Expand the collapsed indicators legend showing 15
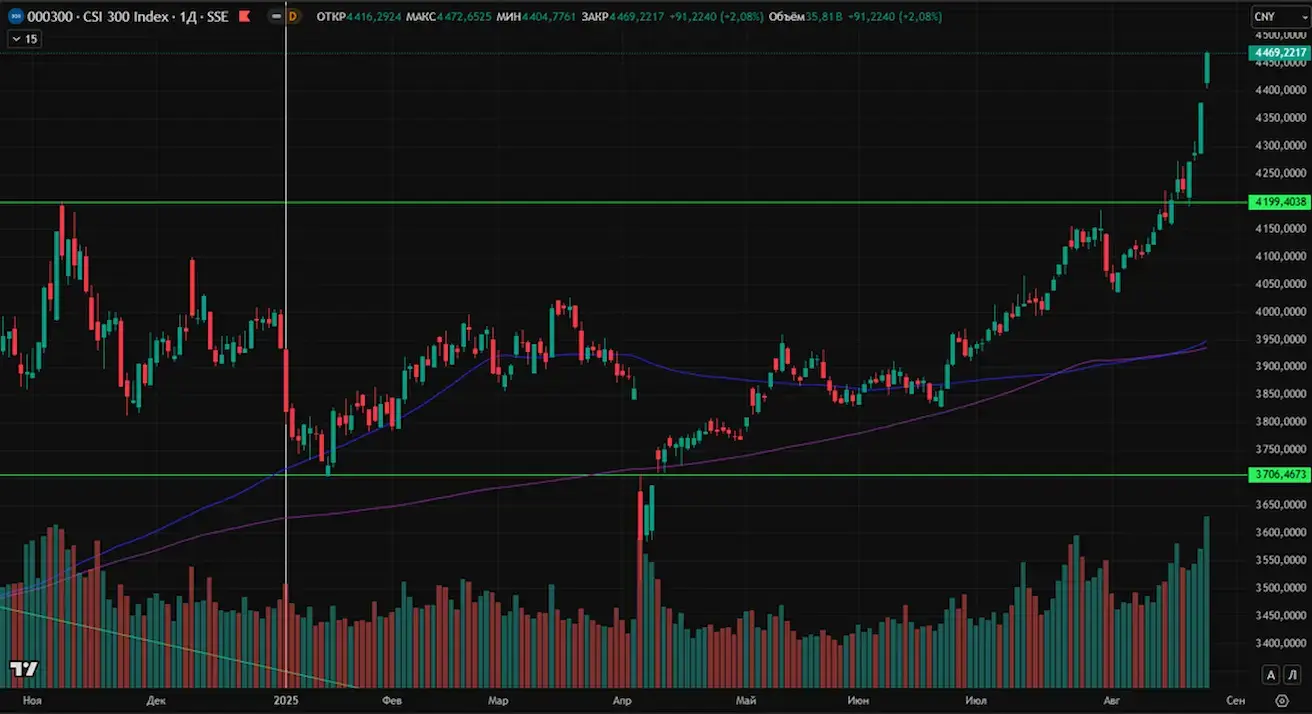Viewport: 1312px width, 714px height. click(x=24, y=38)
